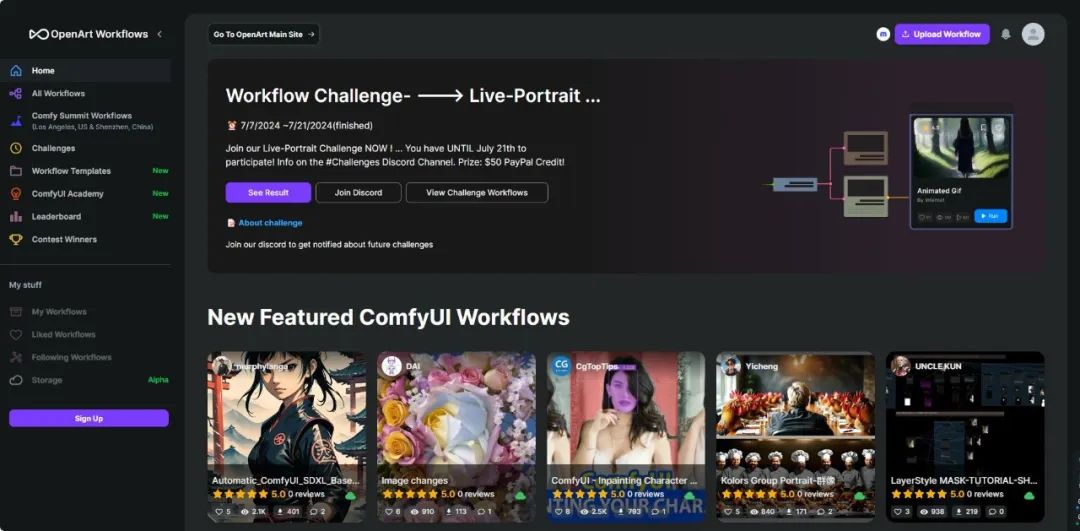Click View Challenge Workflows button
Image resolution: width=1080 pixels, height=531 pixels.
pyautogui.click(x=477, y=192)
